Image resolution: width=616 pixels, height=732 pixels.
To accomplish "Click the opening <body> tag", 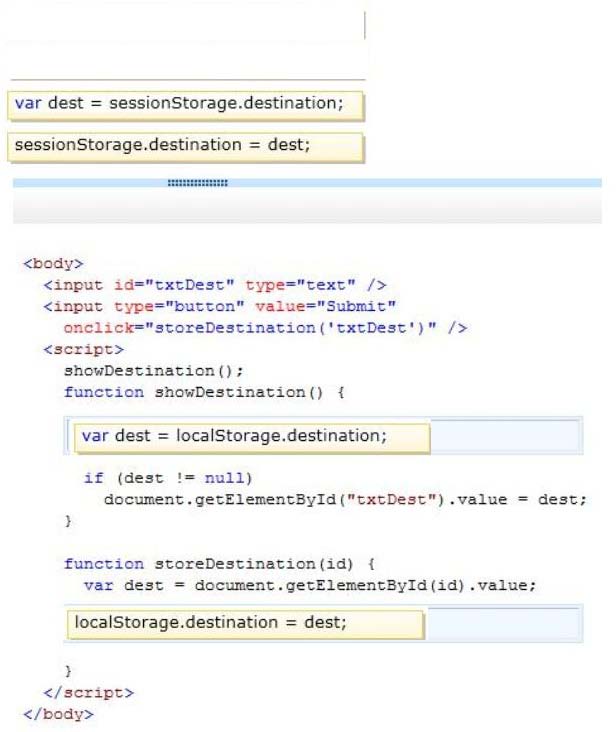I will tap(53, 263).
